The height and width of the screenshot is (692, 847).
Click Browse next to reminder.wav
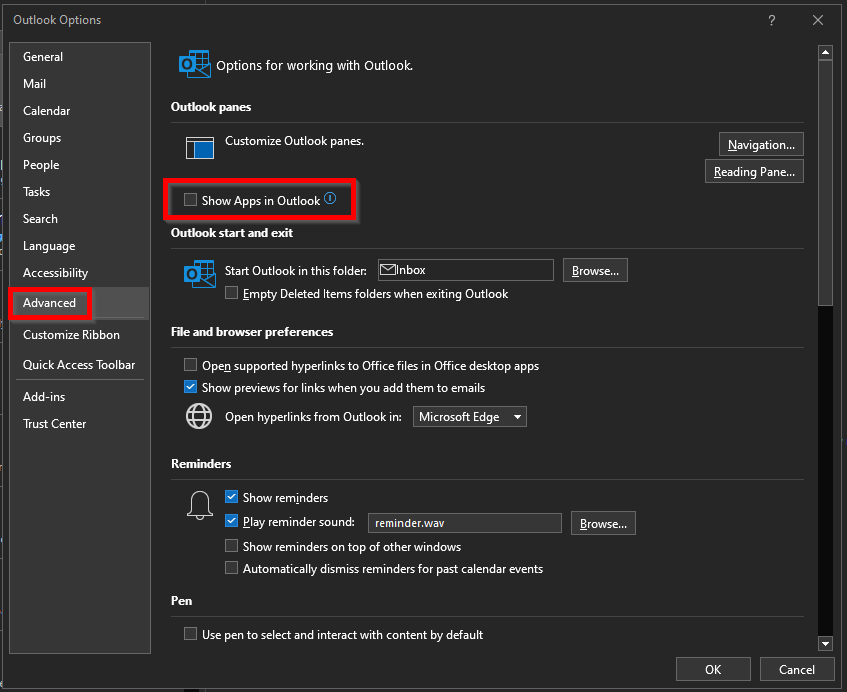(x=603, y=523)
